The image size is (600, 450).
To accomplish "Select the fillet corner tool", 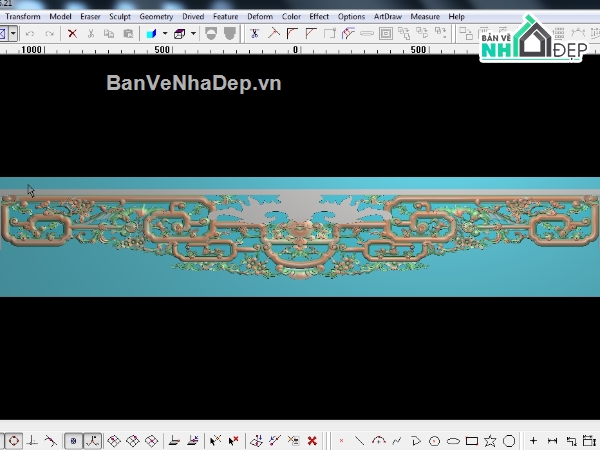I will (292, 34).
